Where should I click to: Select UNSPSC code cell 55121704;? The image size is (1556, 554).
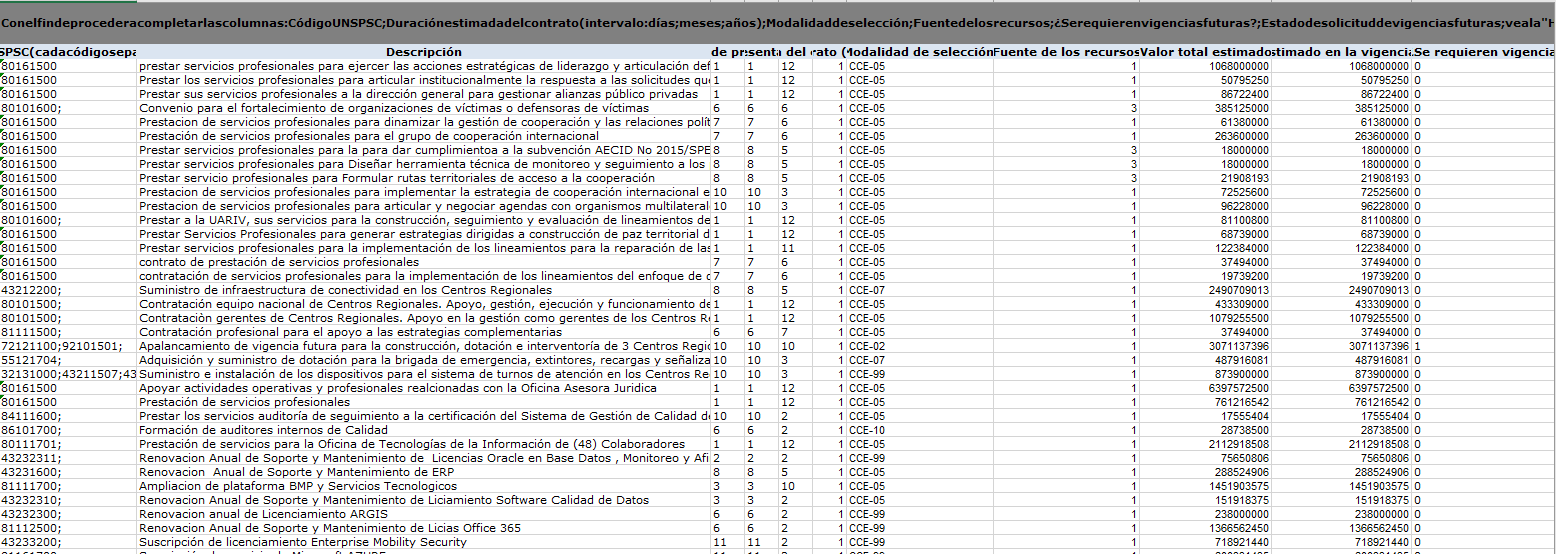68,359
